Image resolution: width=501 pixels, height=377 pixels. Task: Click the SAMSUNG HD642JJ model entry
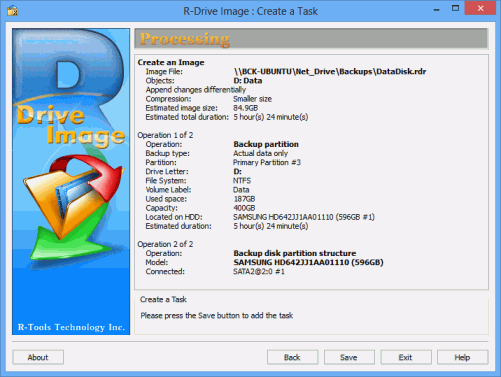(308, 262)
